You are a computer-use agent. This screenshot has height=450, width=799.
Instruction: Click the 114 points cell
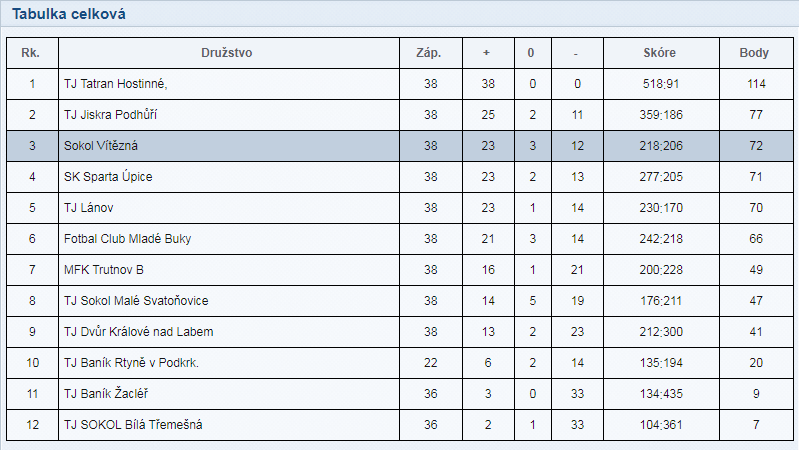(756, 84)
